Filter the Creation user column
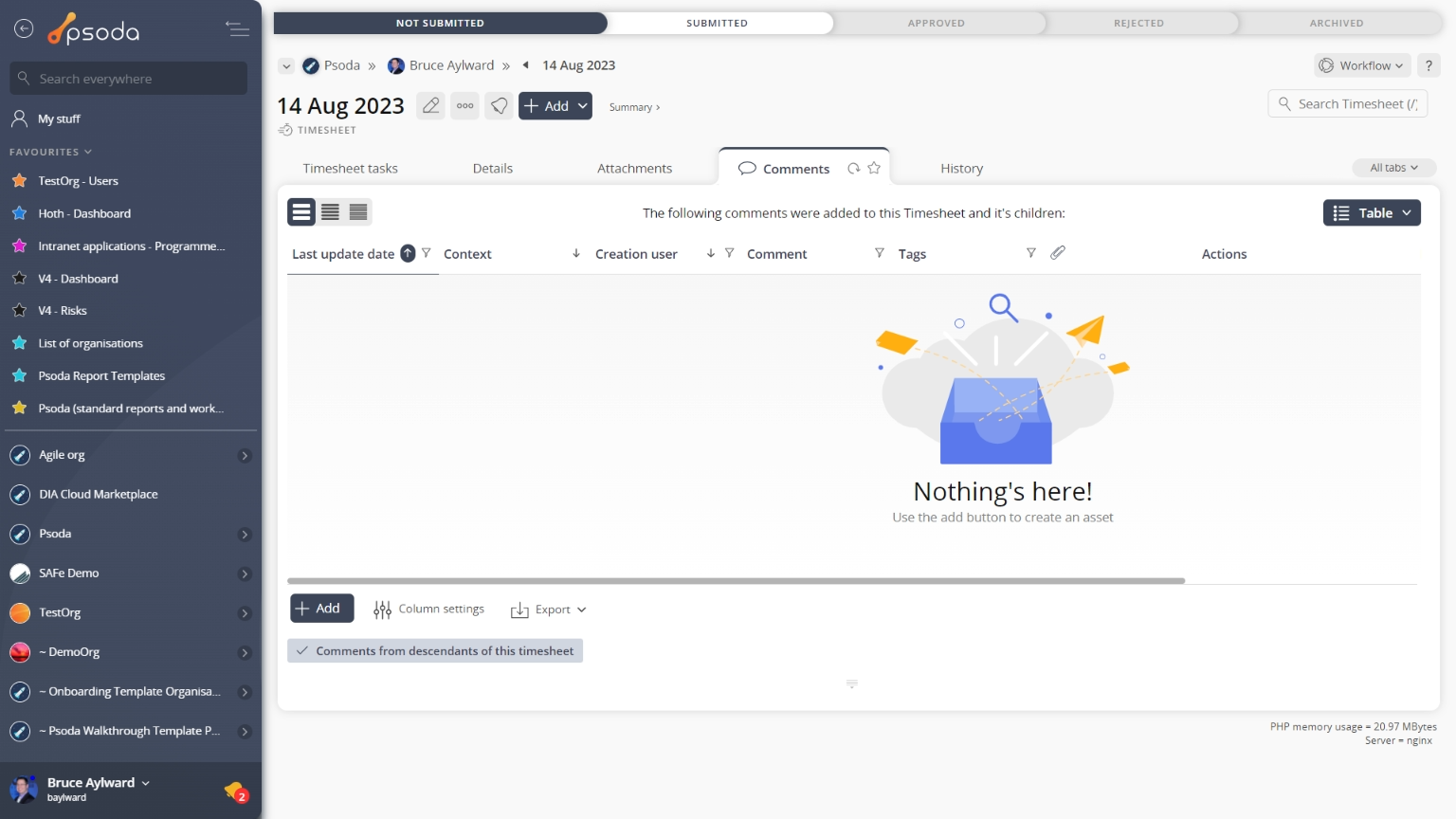The image size is (1456, 819). (x=729, y=253)
